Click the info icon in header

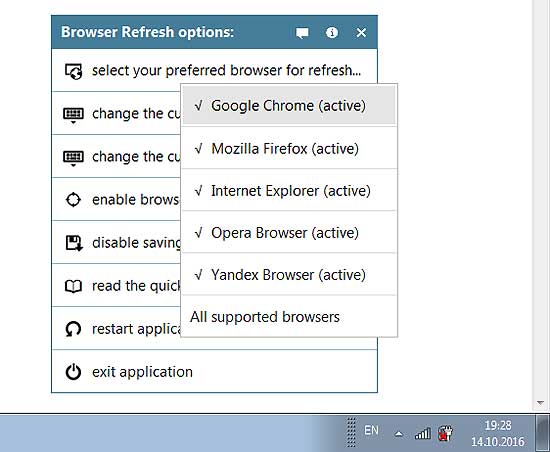[332, 33]
